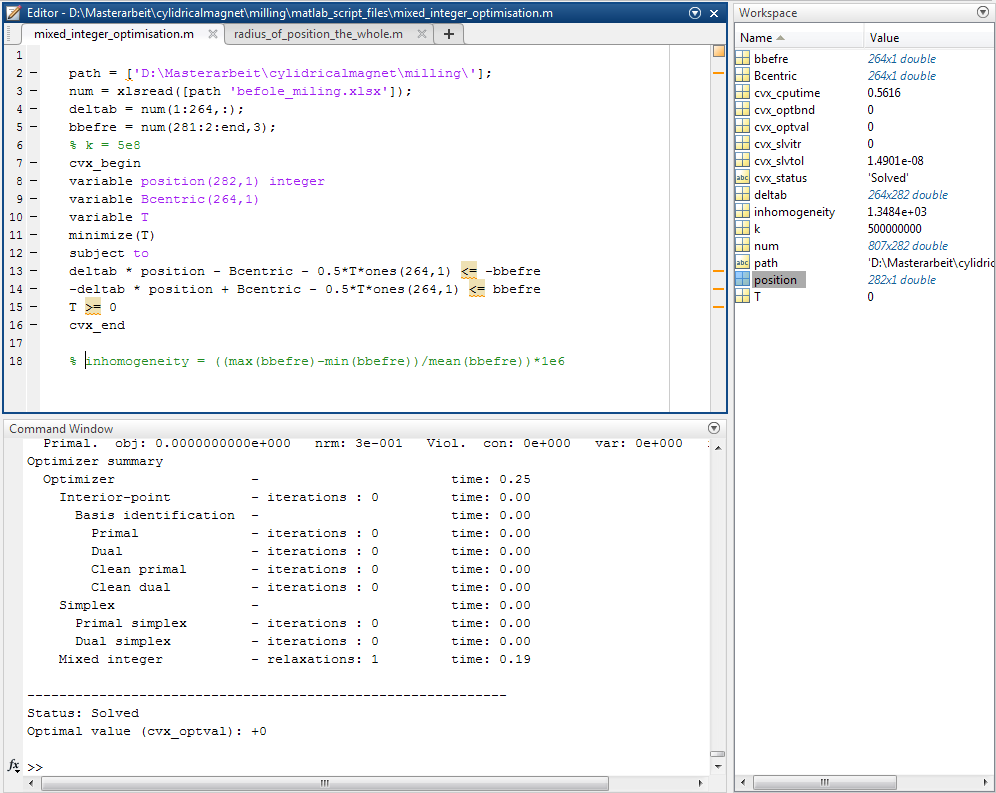Click the Editor pencil icon in title bar
996x793 pixels.
coord(13,13)
